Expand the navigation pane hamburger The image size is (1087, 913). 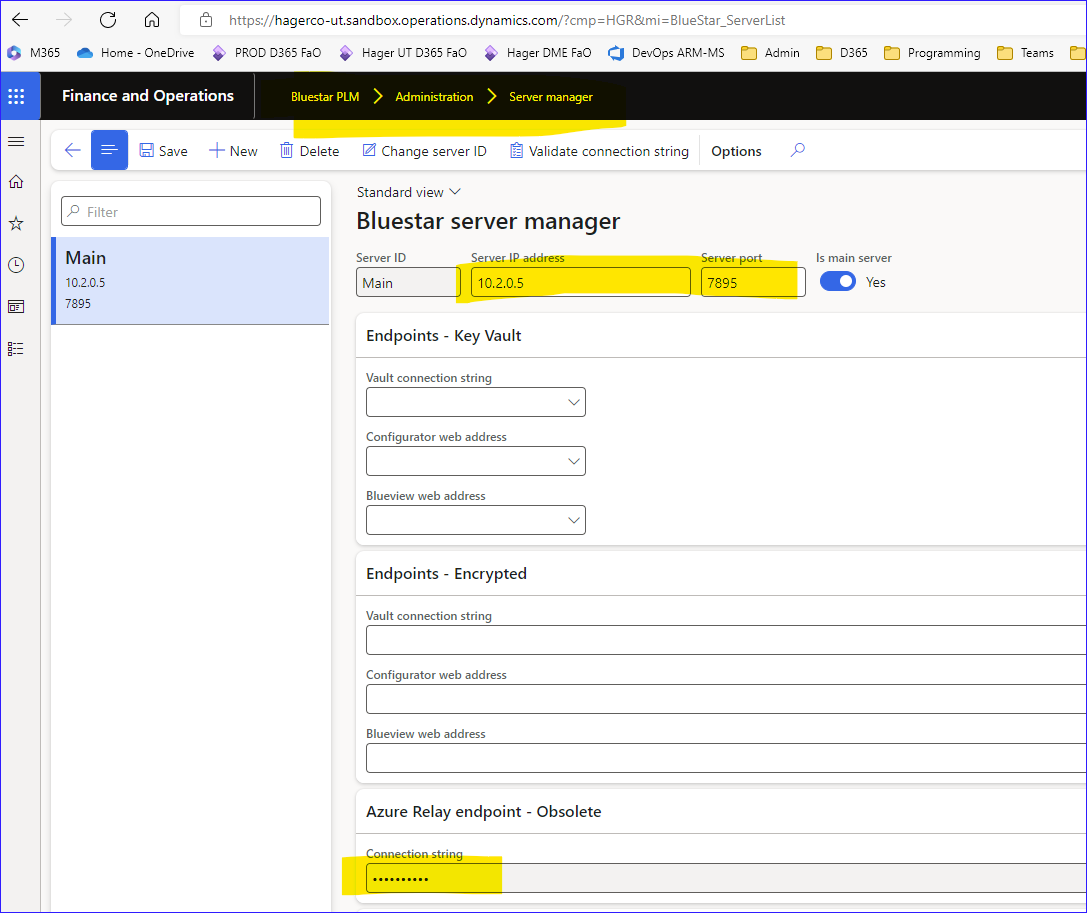tap(16, 141)
